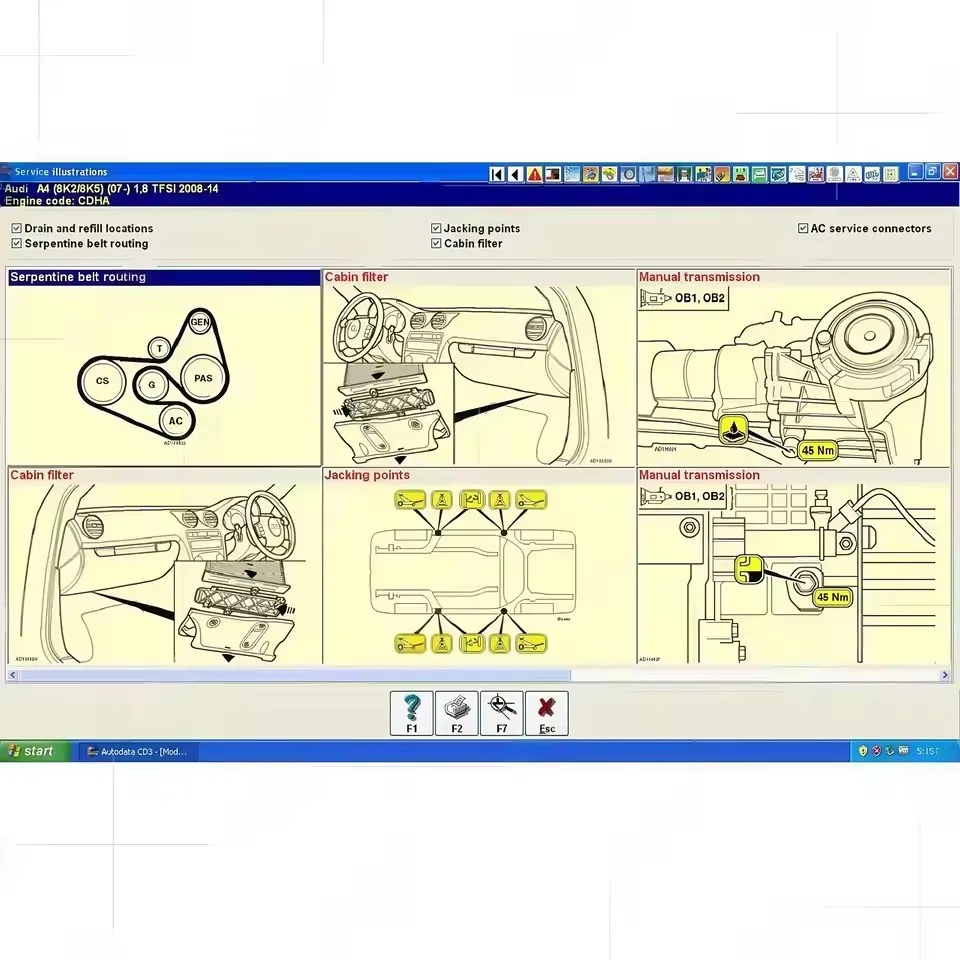Open the Windows start menu
This screenshot has height=960, width=960.
tap(36, 751)
